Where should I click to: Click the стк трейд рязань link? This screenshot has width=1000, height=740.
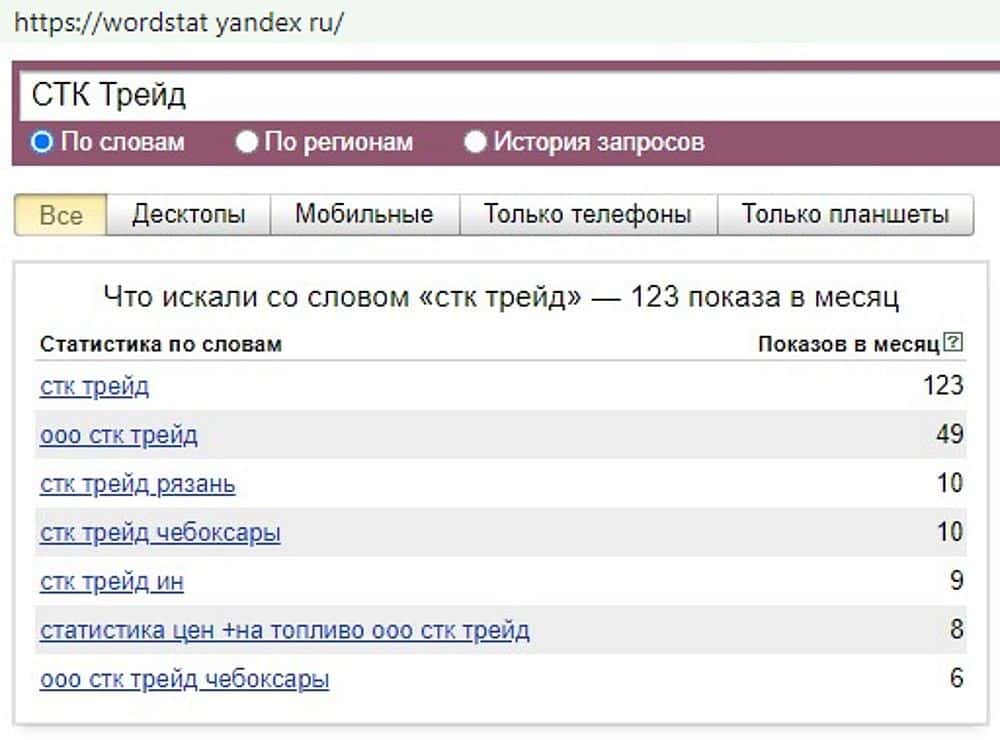point(138,484)
